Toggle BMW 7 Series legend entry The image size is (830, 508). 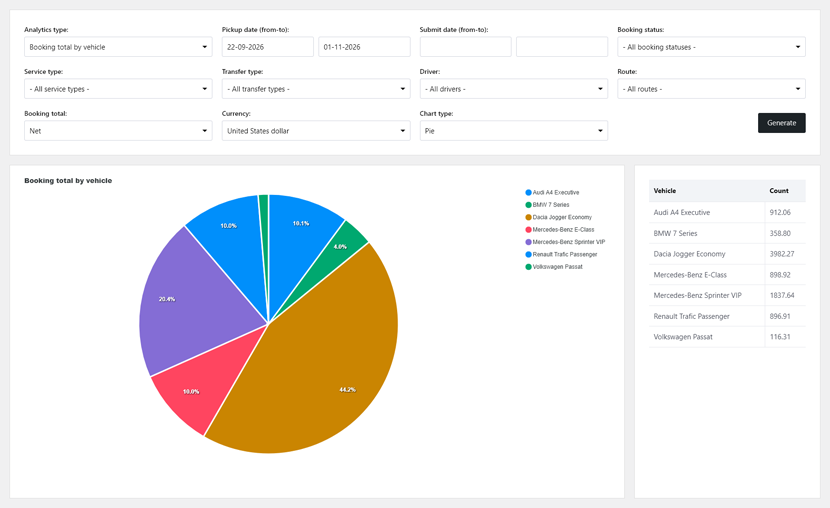tap(547, 205)
